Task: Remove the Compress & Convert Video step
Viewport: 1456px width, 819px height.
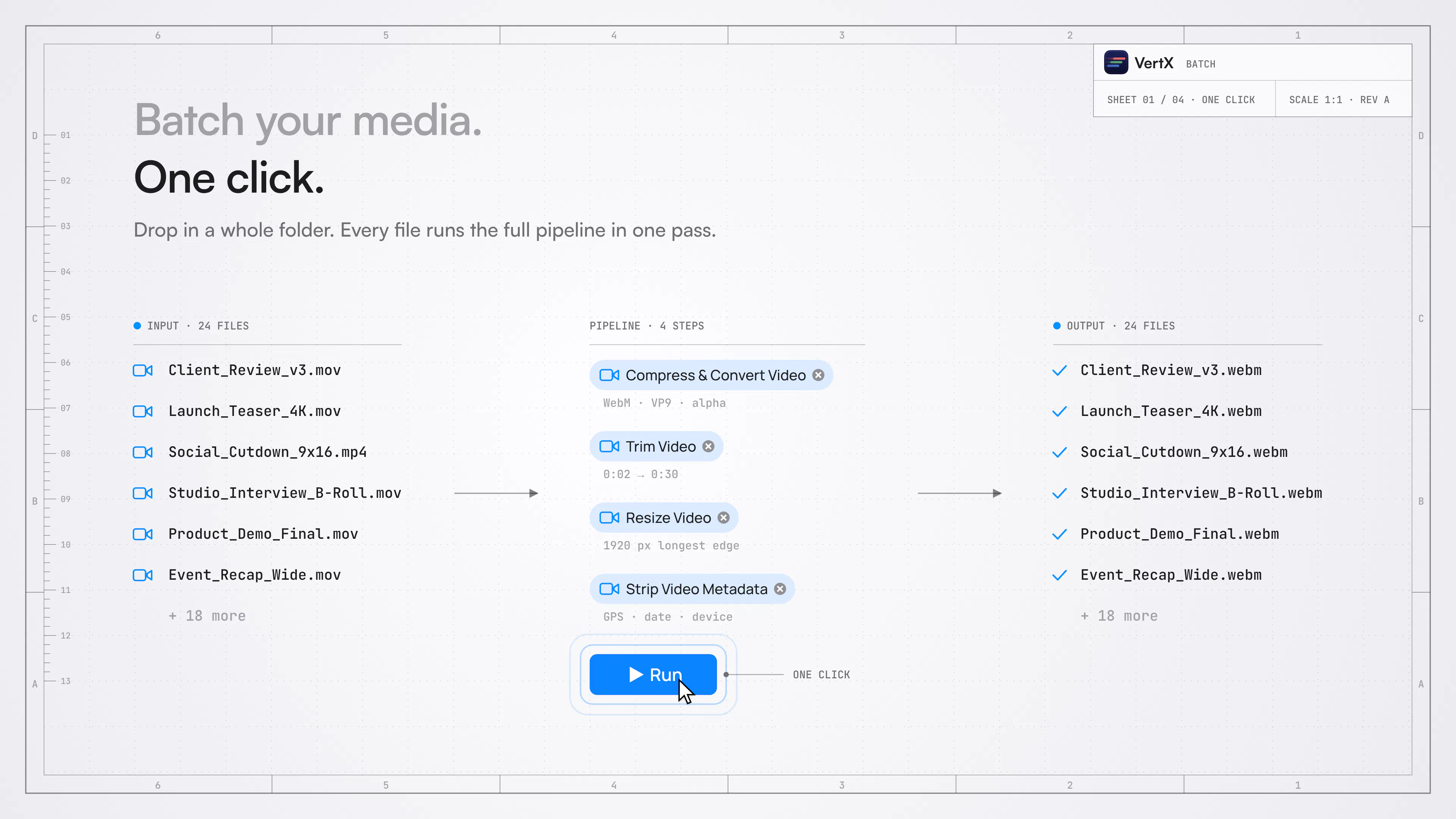Action: point(819,375)
